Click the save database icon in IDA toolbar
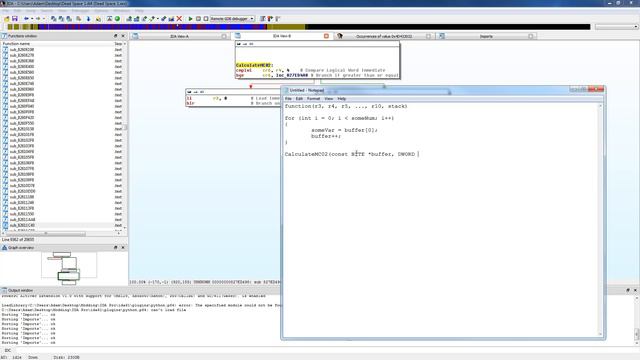Viewport: 640px width, 360px height. [15, 19]
